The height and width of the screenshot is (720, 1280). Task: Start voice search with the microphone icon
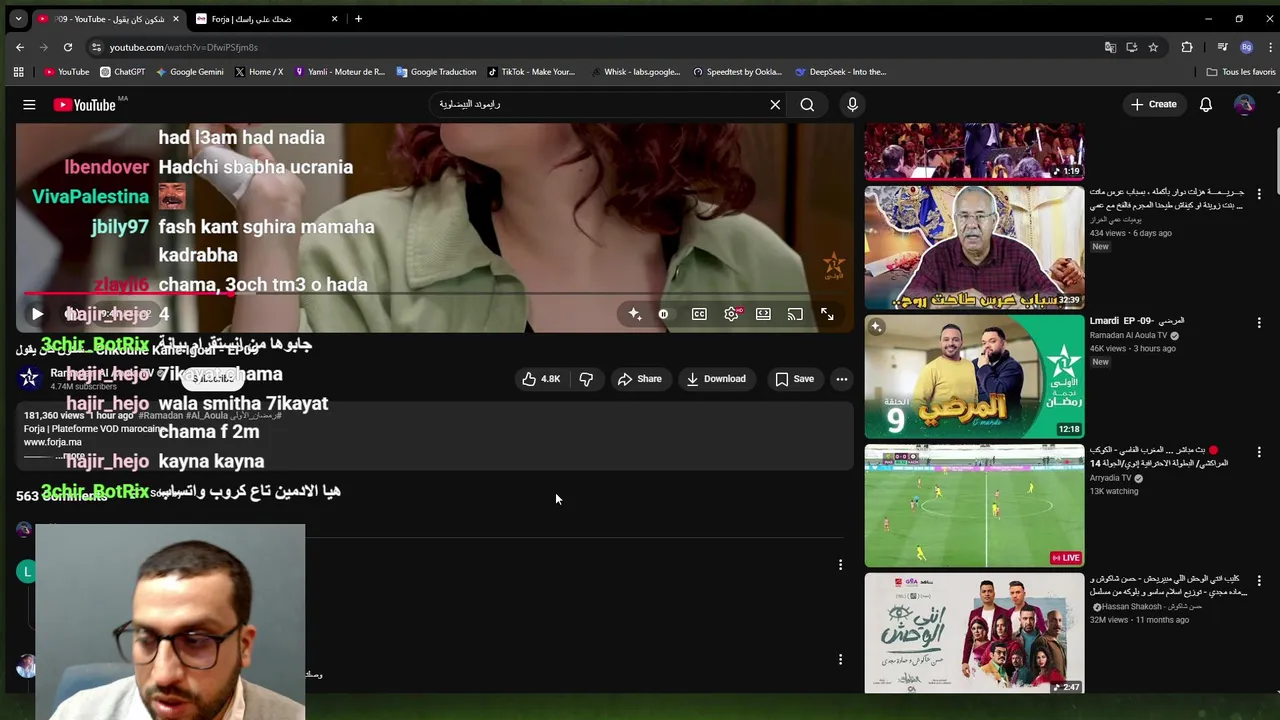click(x=852, y=104)
